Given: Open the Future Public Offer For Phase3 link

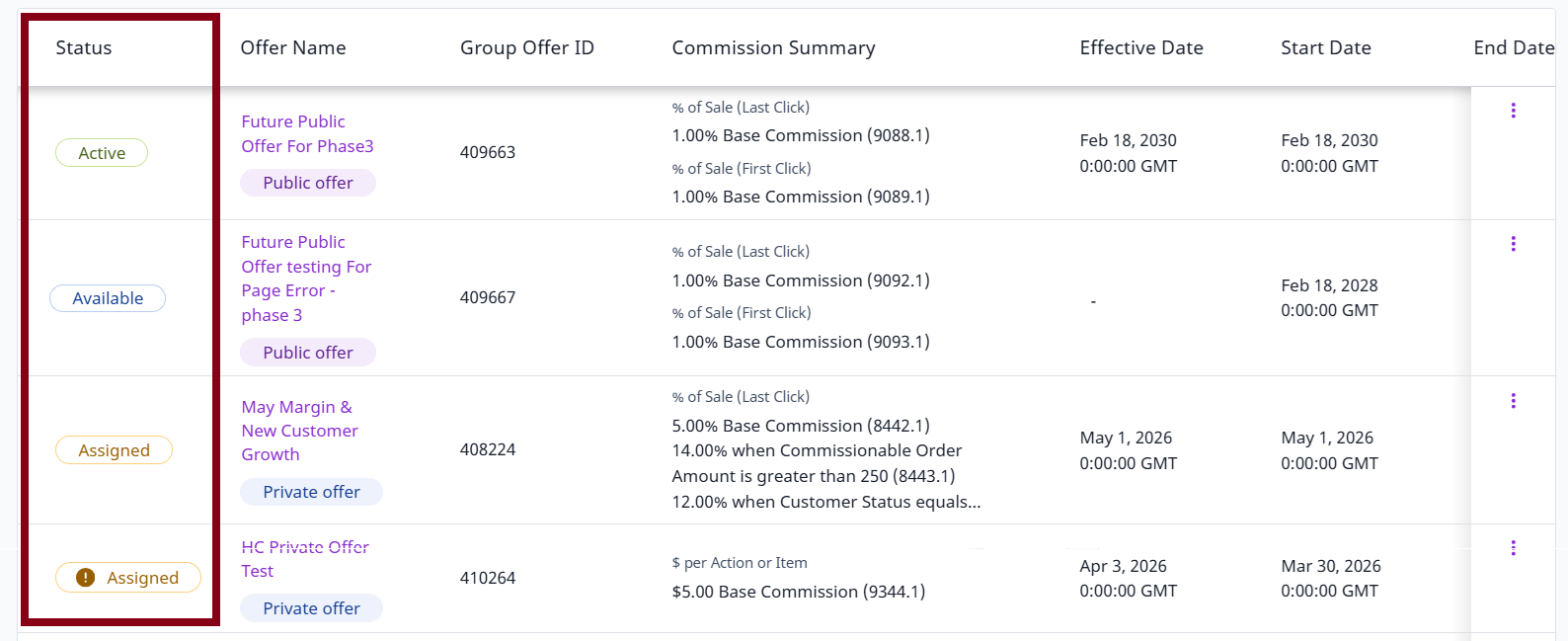Looking at the screenshot, I should click(x=307, y=133).
